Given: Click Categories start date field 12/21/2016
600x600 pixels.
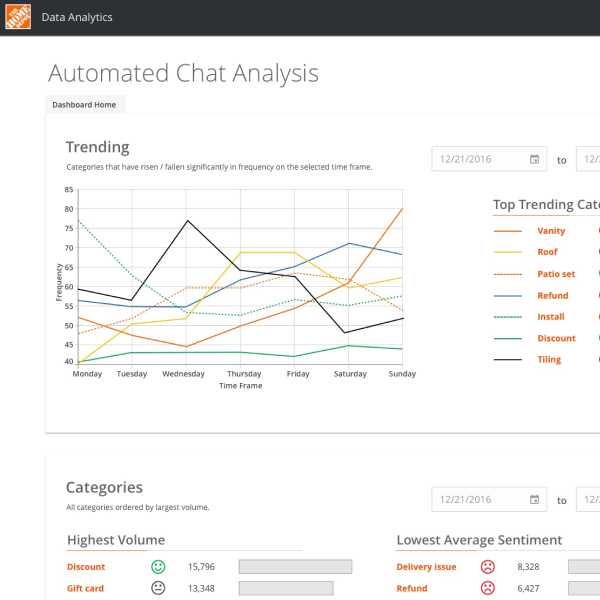Looking at the screenshot, I should [x=489, y=499].
